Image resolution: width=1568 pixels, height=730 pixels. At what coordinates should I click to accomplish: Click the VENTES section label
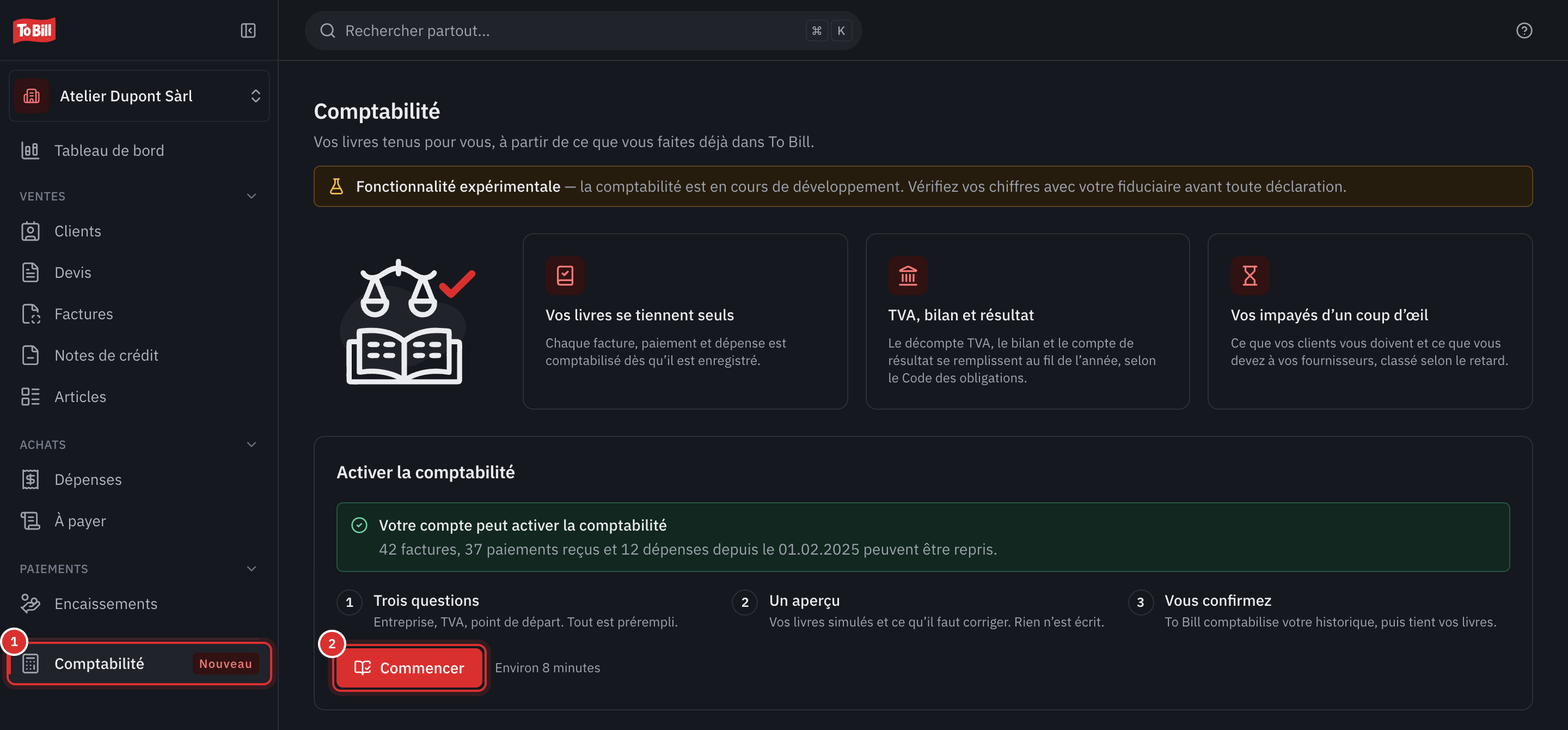[42, 196]
